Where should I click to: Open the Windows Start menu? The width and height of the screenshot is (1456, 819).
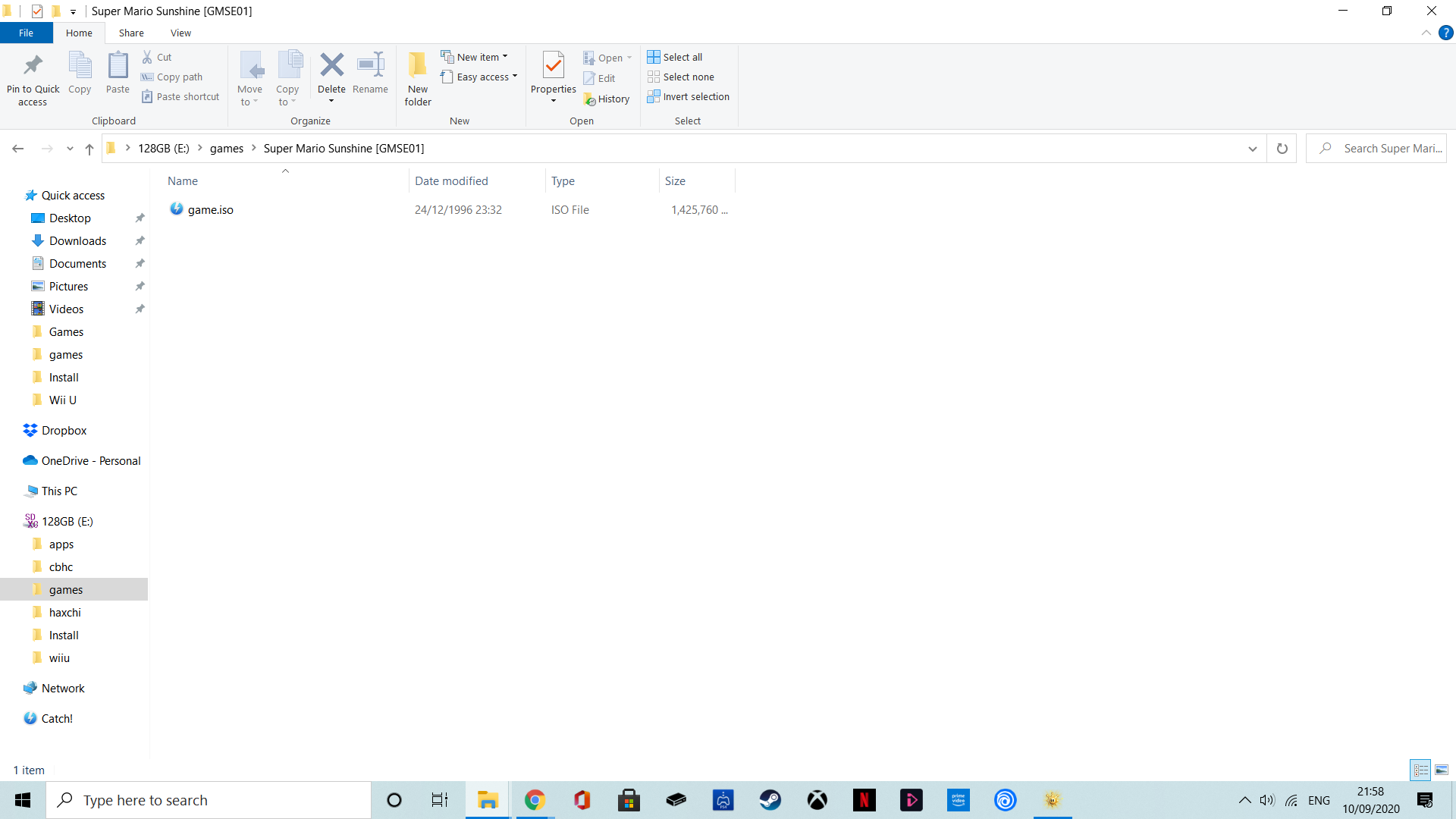[23, 800]
